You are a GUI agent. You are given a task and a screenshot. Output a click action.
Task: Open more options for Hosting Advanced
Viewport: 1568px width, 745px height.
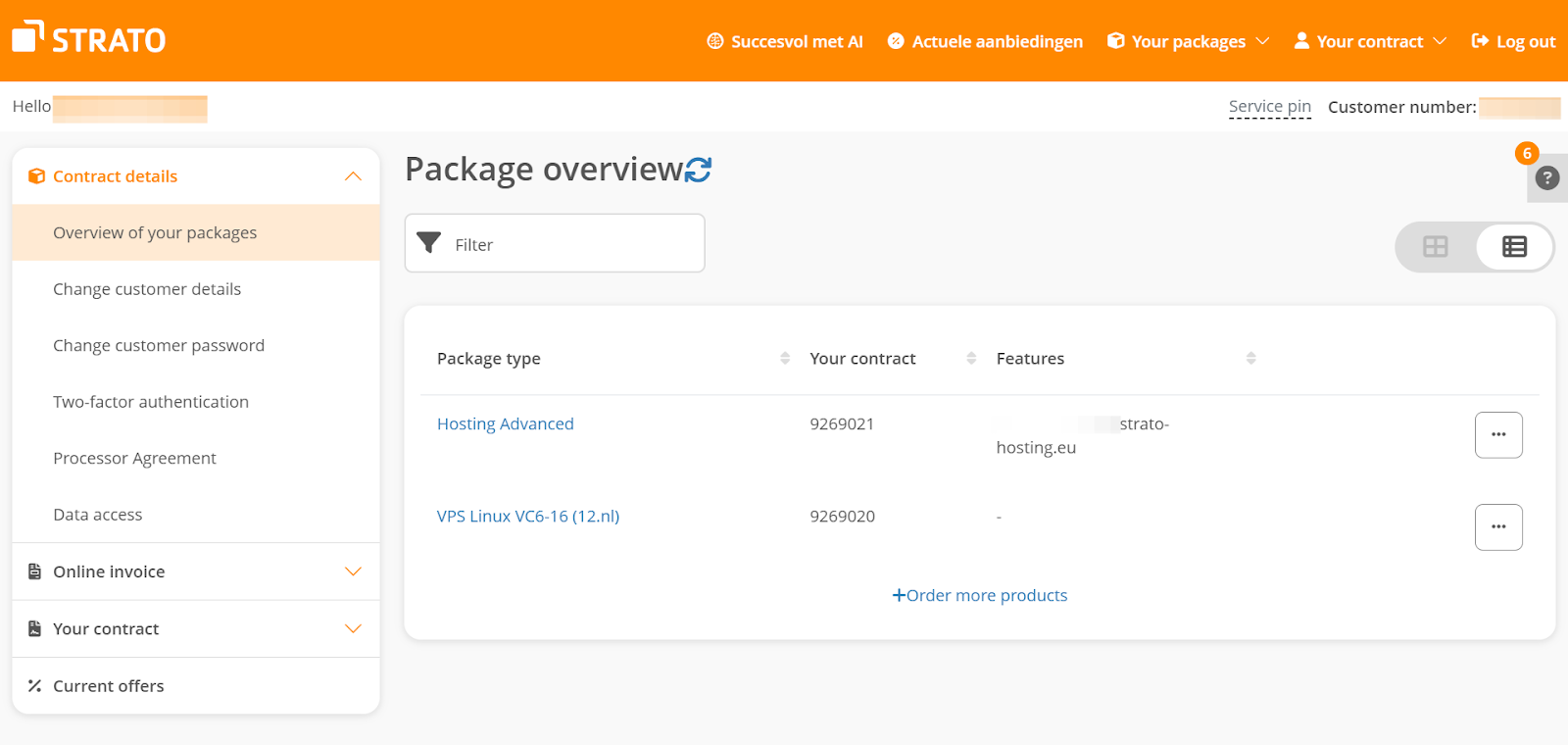[1497, 434]
